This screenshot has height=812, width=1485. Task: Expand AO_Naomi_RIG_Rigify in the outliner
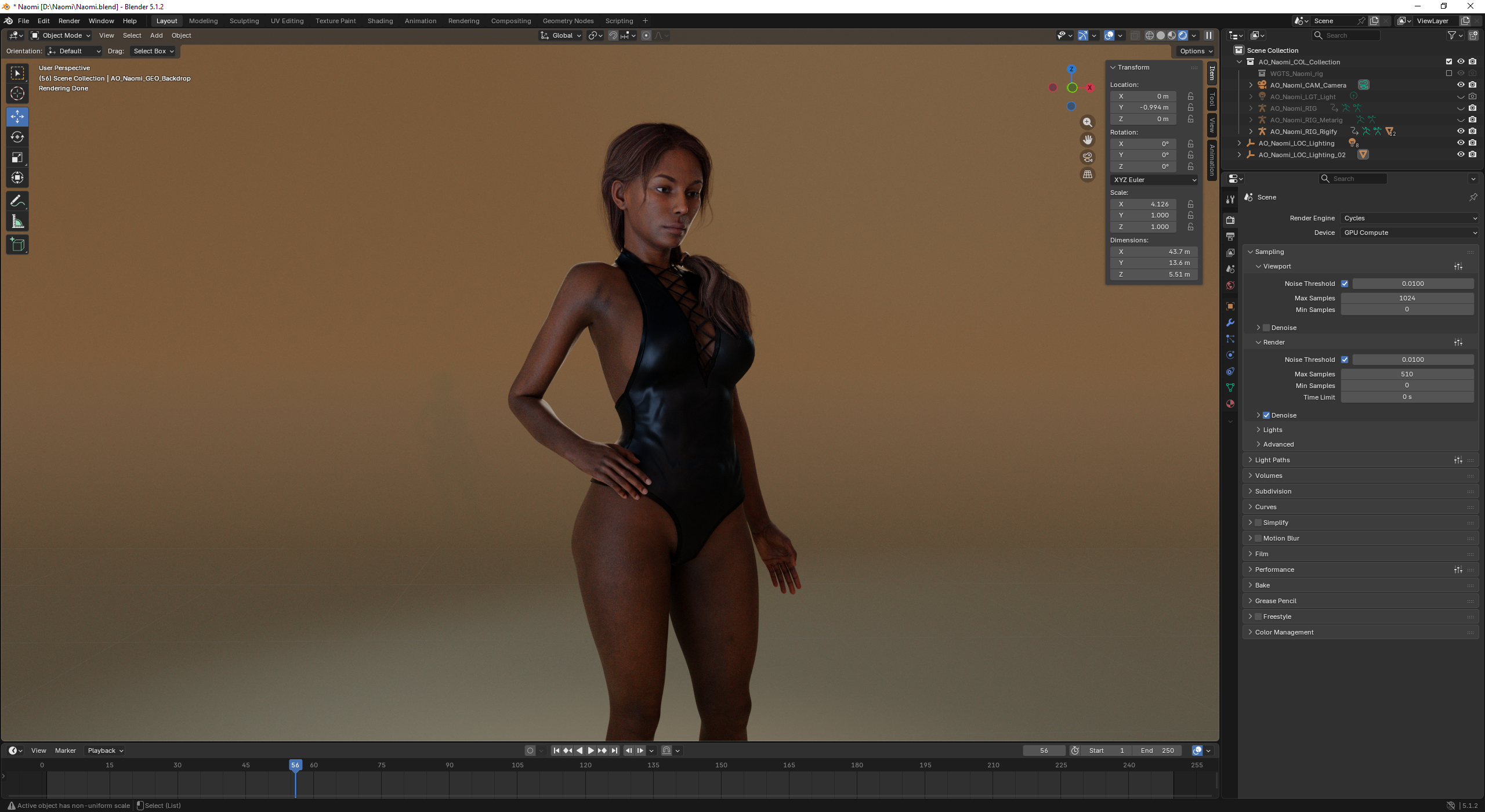coord(1251,132)
